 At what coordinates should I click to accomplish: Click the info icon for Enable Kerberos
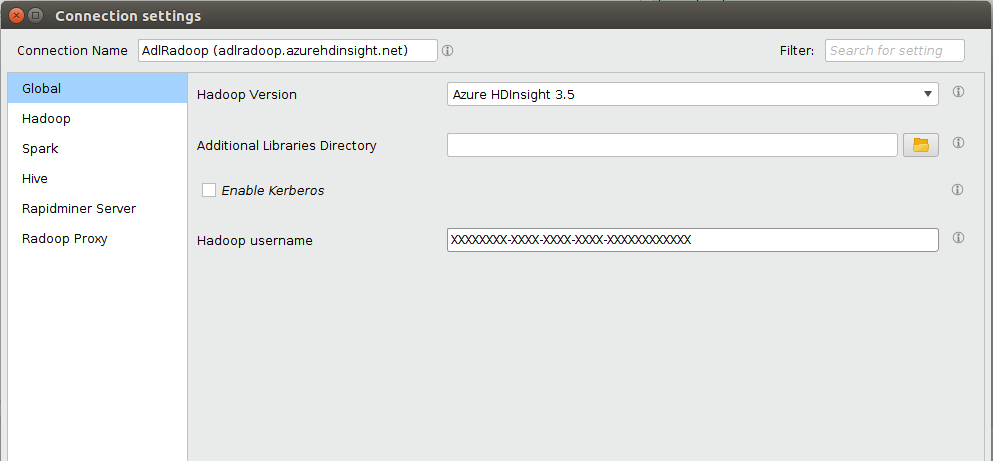coord(957,190)
